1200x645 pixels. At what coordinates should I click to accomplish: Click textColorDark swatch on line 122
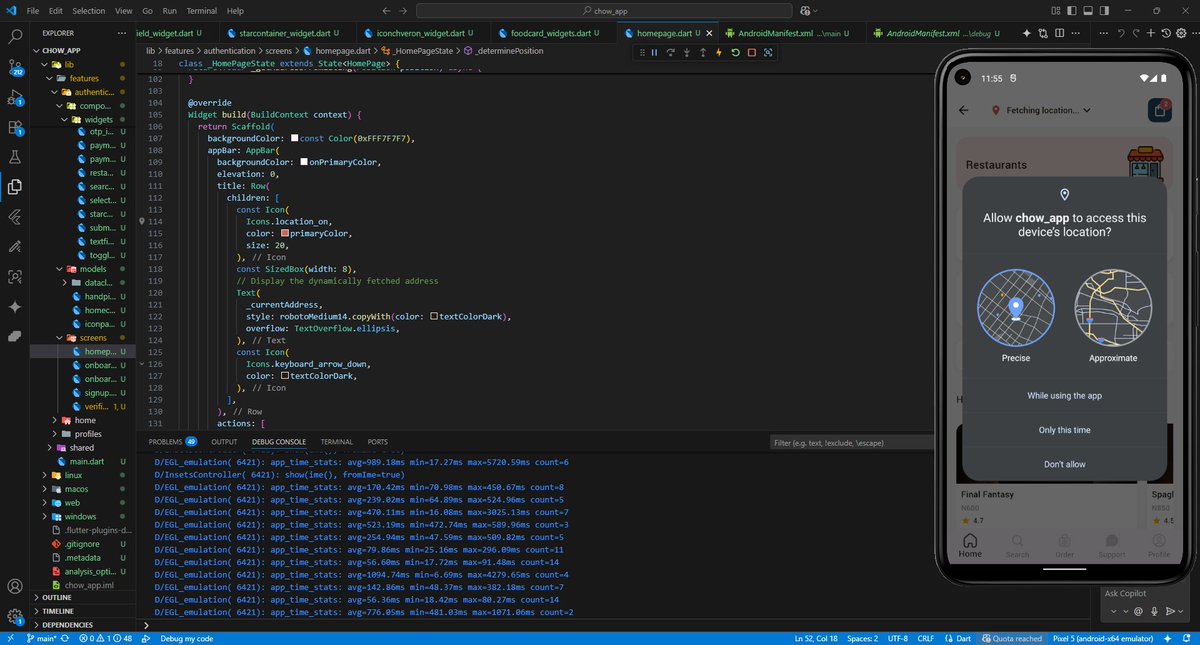pyautogui.click(x=435, y=317)
